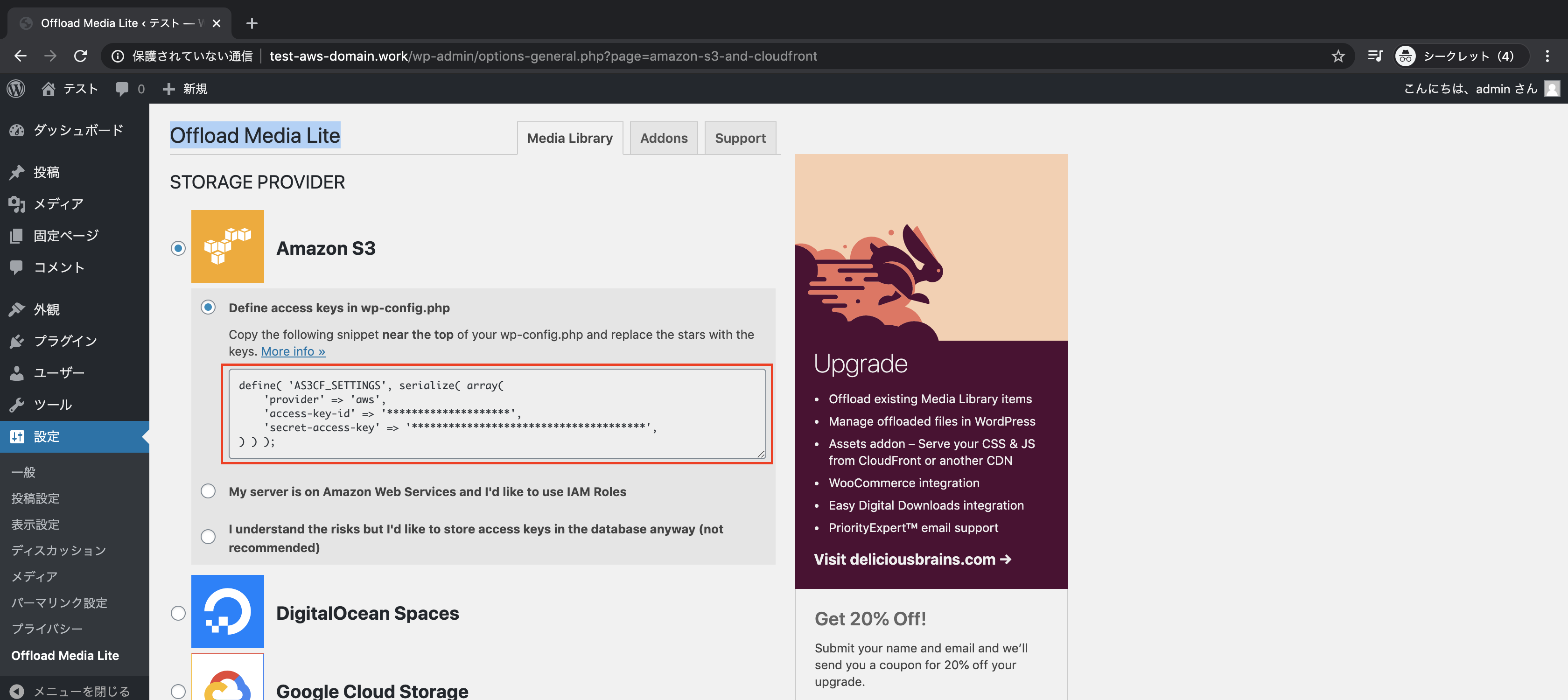Image resolution: width=1568 pixels, height=700 pixels.
Task: Bookmark page with the star icon
Action: pos(1337,56)
